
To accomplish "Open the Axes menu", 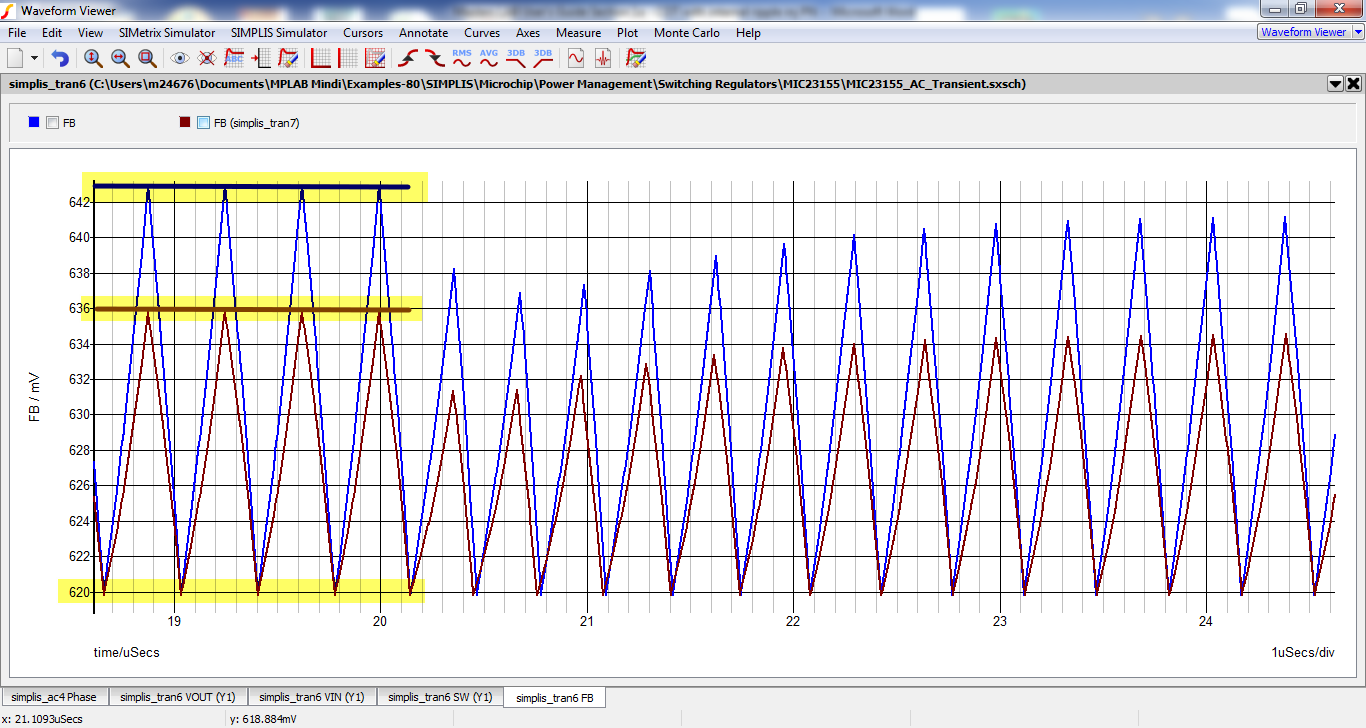I will point(528,32).
